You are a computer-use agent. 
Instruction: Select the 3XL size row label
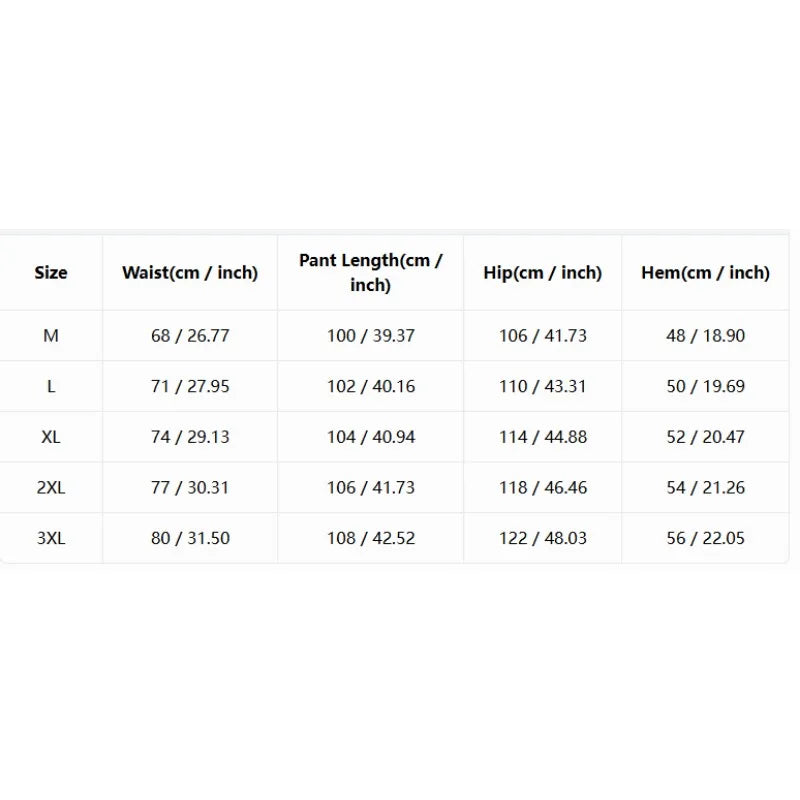[51, 538]
